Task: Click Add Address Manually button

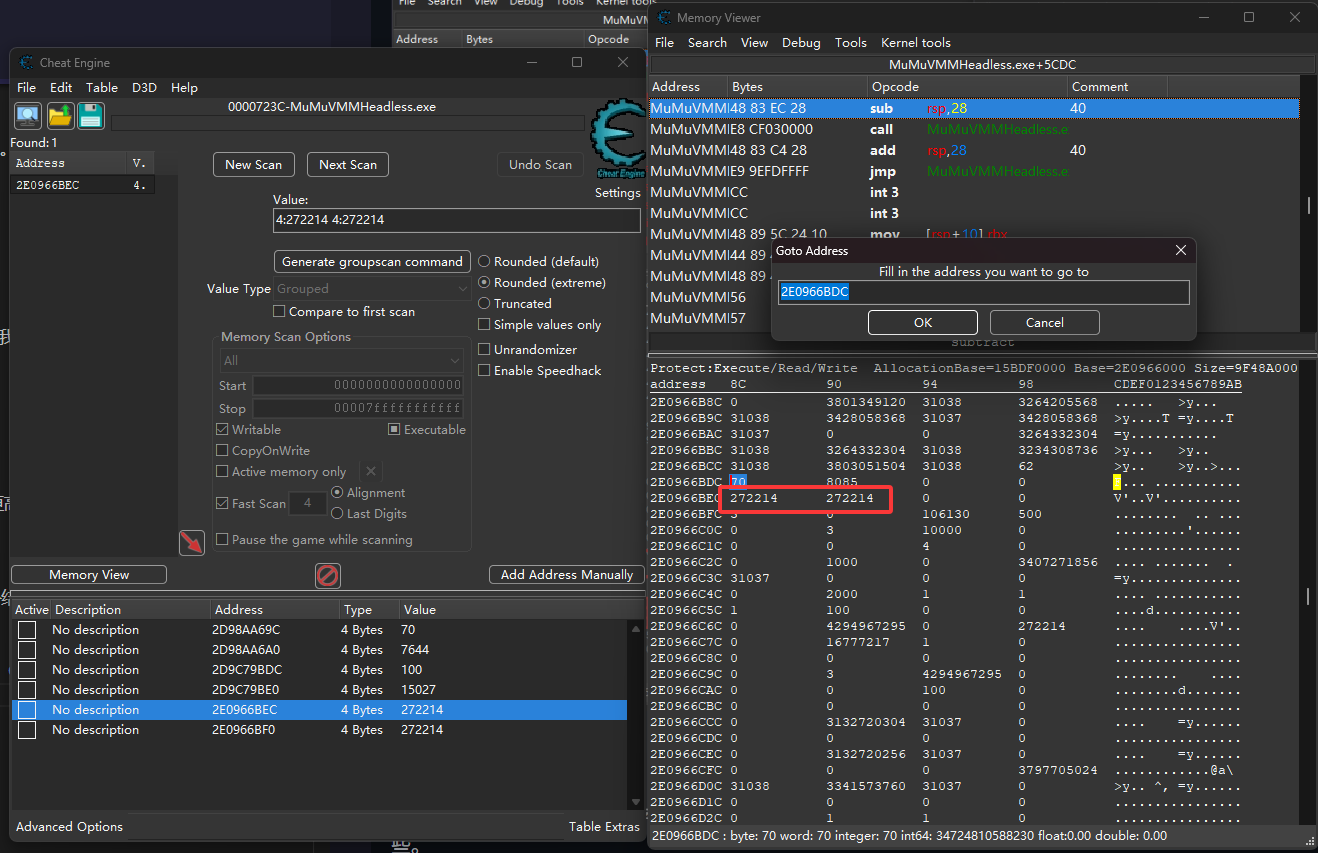Action: (x=567, y=575)
